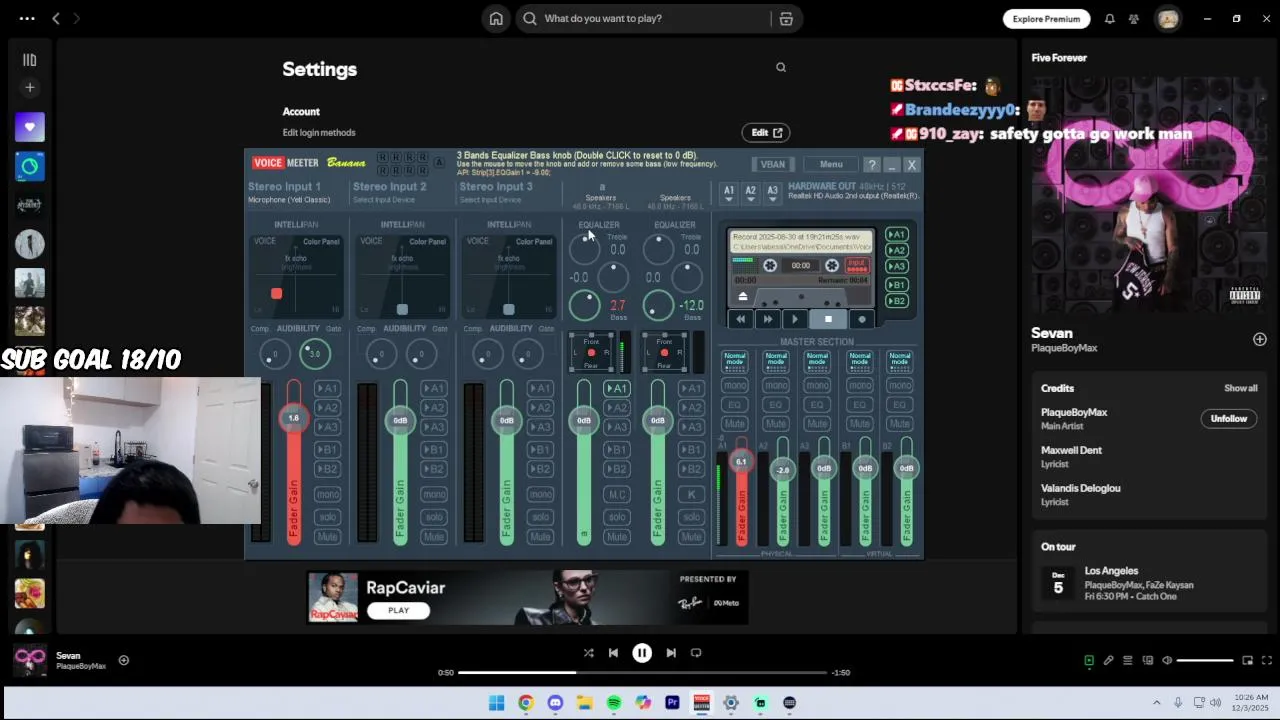Viewport: 1280px width, 720px height.
Task: Open Voicemeeter Menu
Action: [831, 164]
